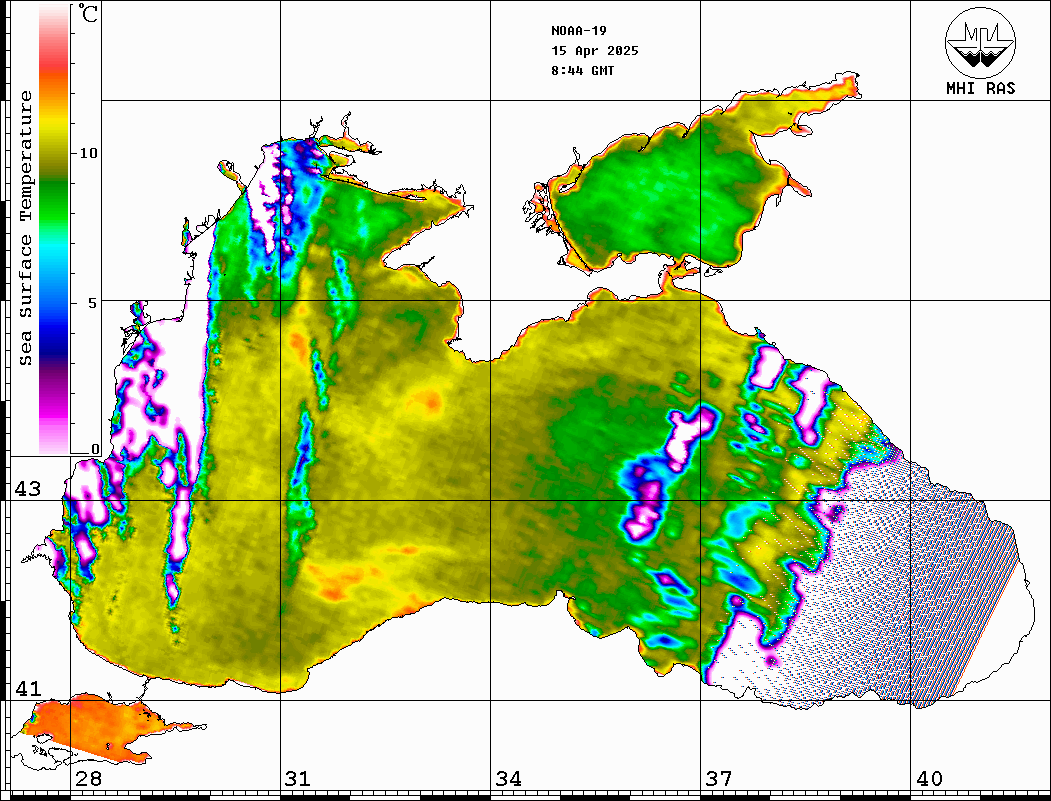The width and height of the screenshot is (1051, 801).
Task: Click latitude label '43'
Action: click(27, 489)
